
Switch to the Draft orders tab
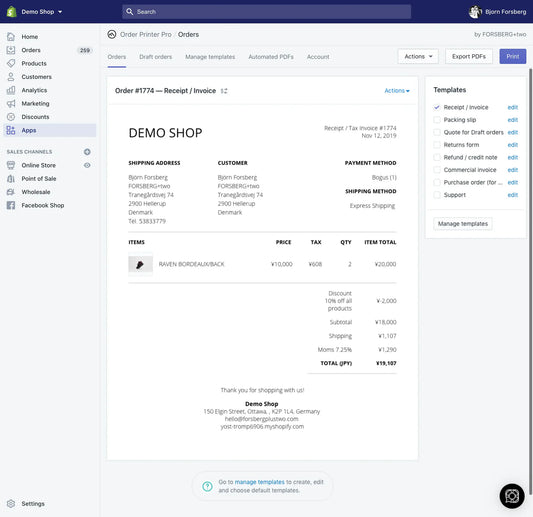[155, 57]
